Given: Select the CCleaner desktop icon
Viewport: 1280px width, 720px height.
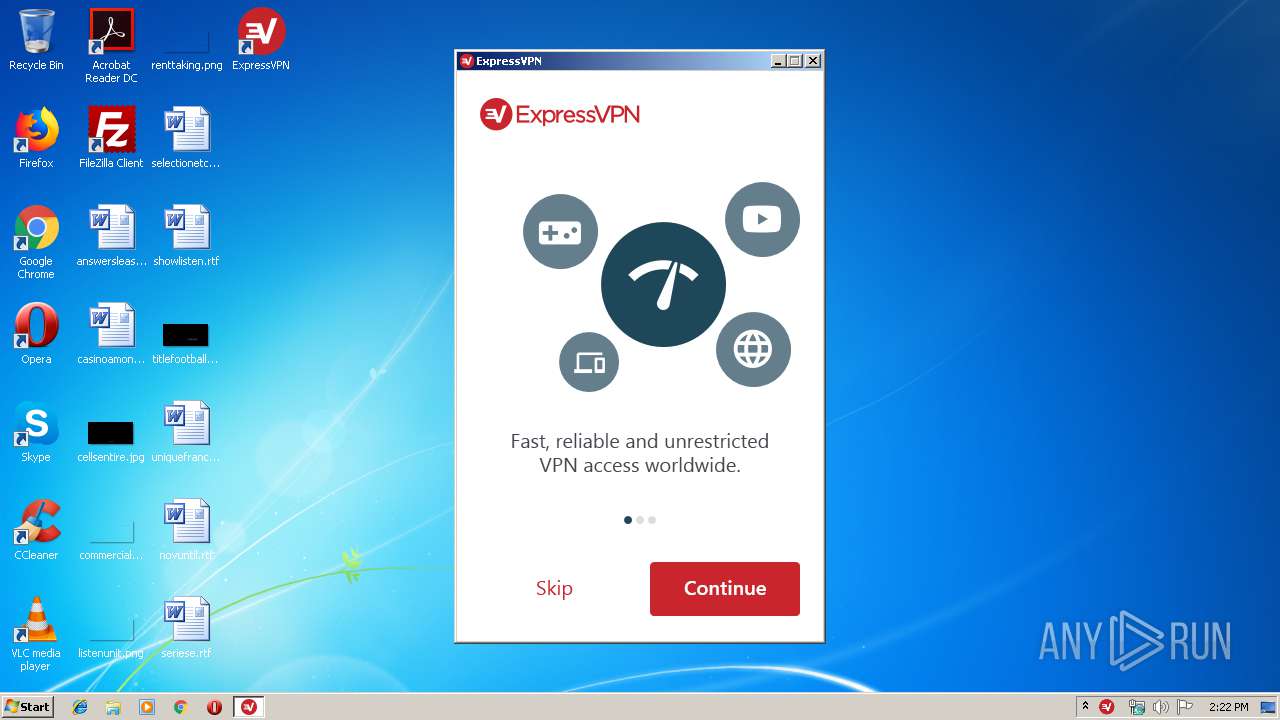Looking at the screenshot, I should [36, 530].
